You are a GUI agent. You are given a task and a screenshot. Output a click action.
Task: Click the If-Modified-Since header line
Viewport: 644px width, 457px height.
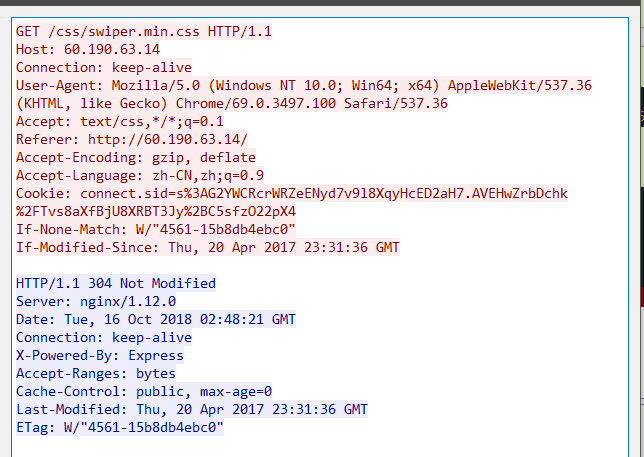(208, 248)
